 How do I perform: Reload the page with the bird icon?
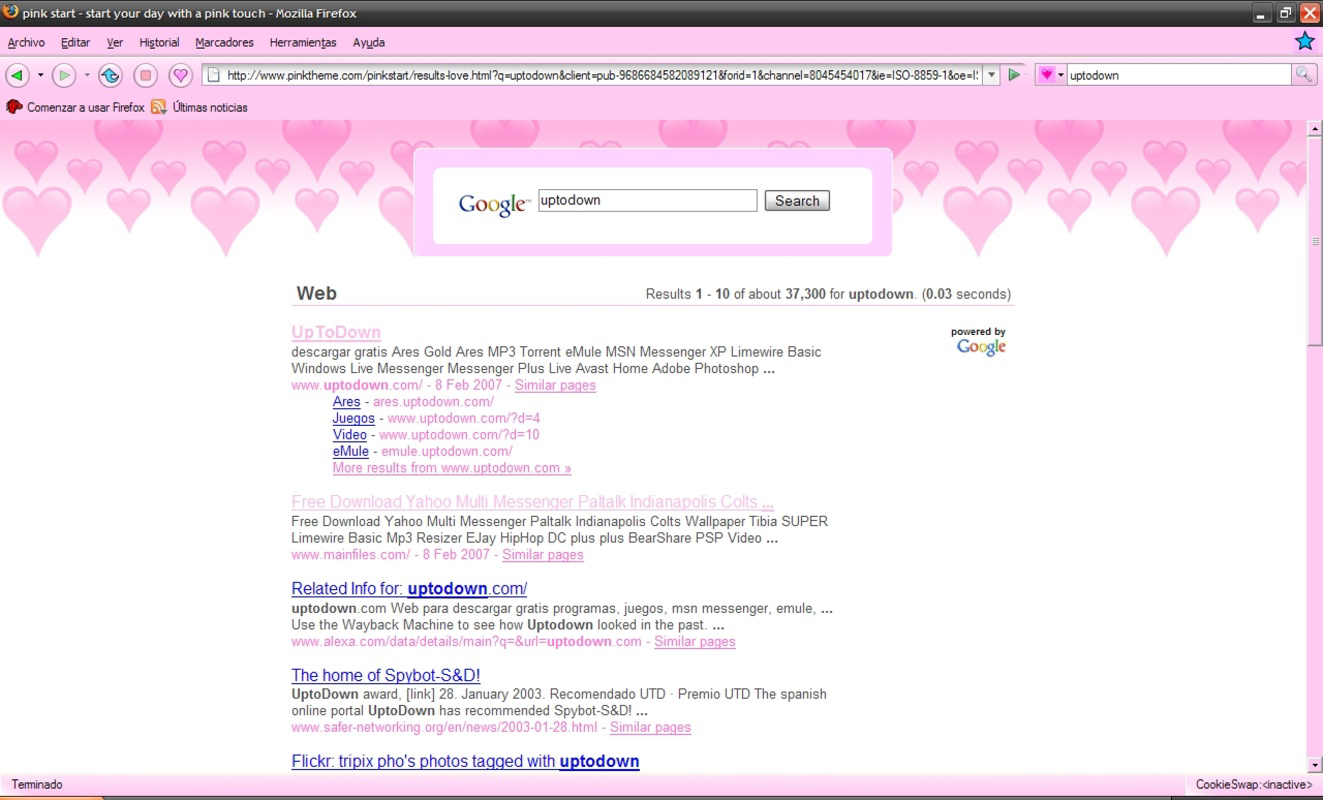click(110, 75)
